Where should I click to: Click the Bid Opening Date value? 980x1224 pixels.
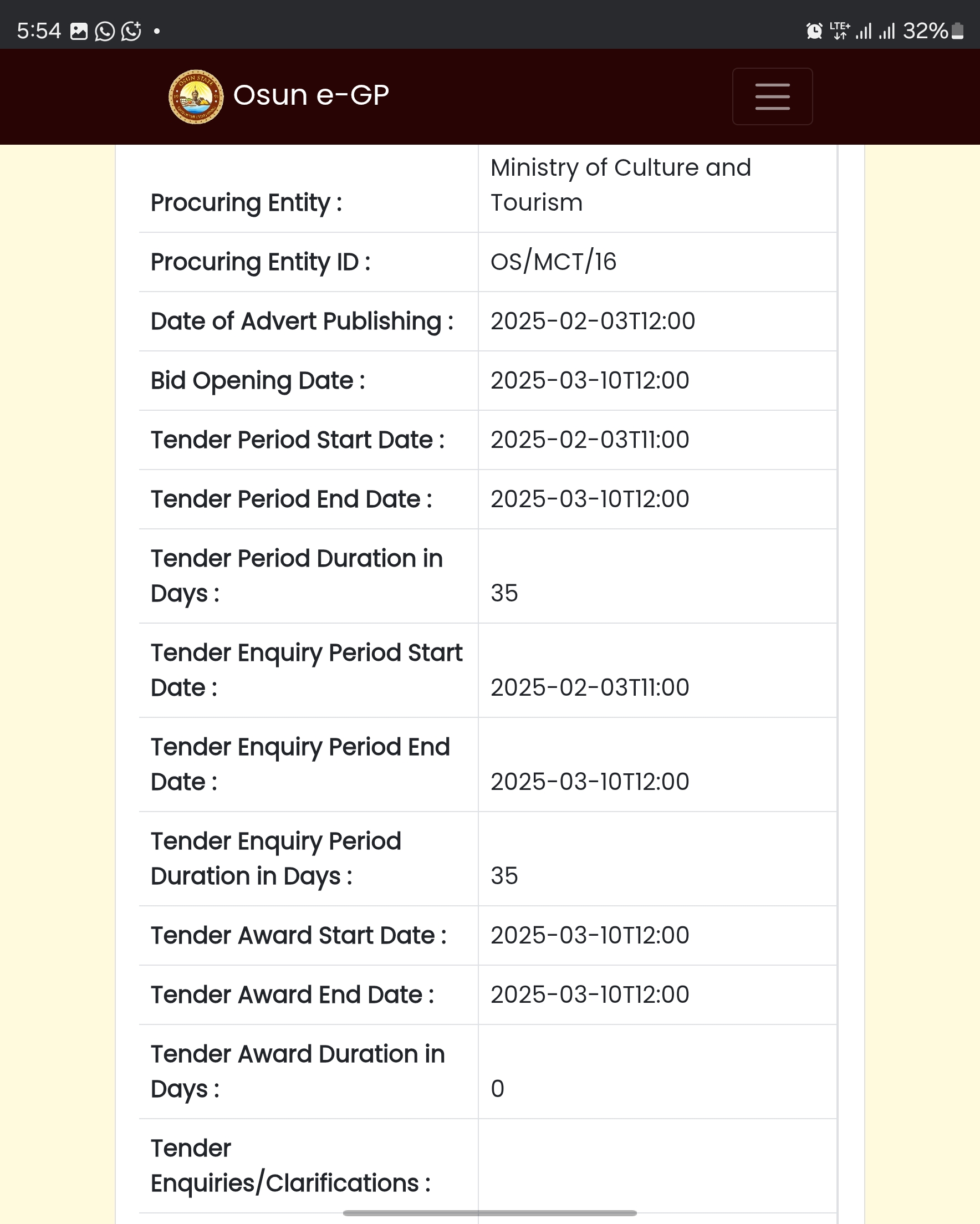(x=589, y=380)
